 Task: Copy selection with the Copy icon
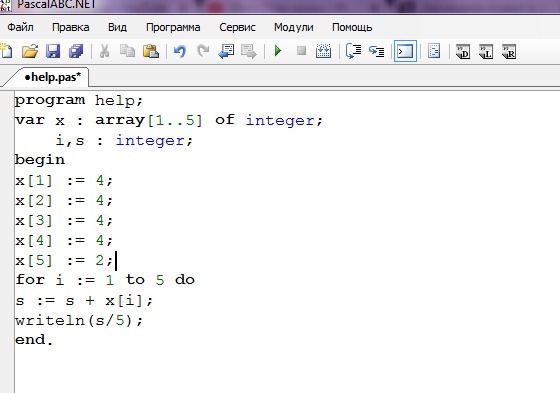coord(128,51)
